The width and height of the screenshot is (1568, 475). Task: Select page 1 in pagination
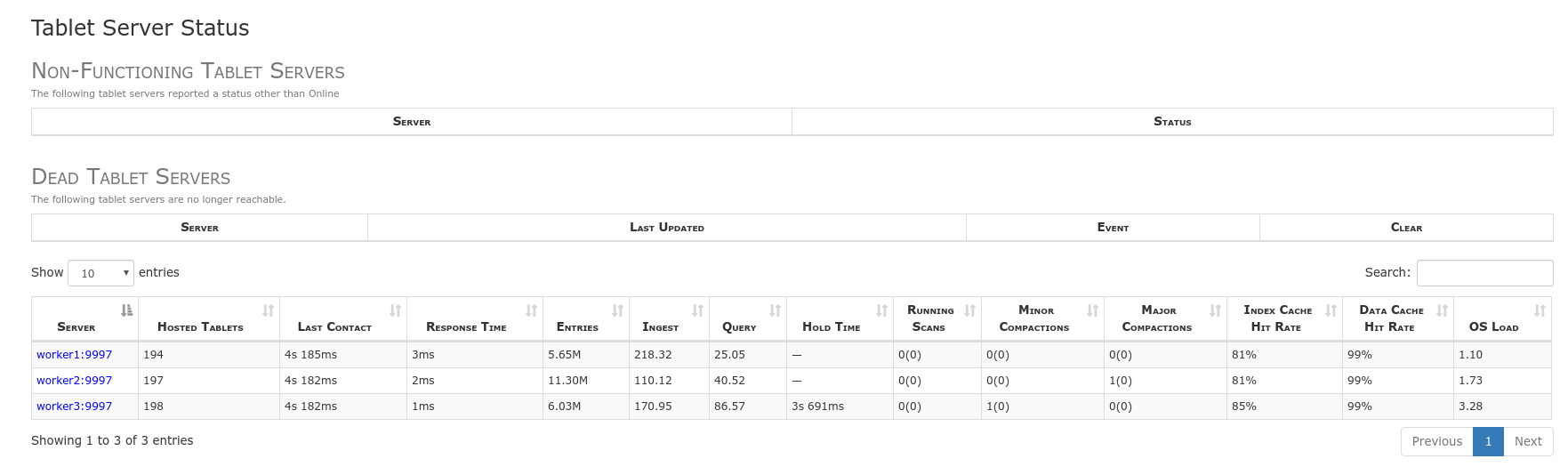1488,441
